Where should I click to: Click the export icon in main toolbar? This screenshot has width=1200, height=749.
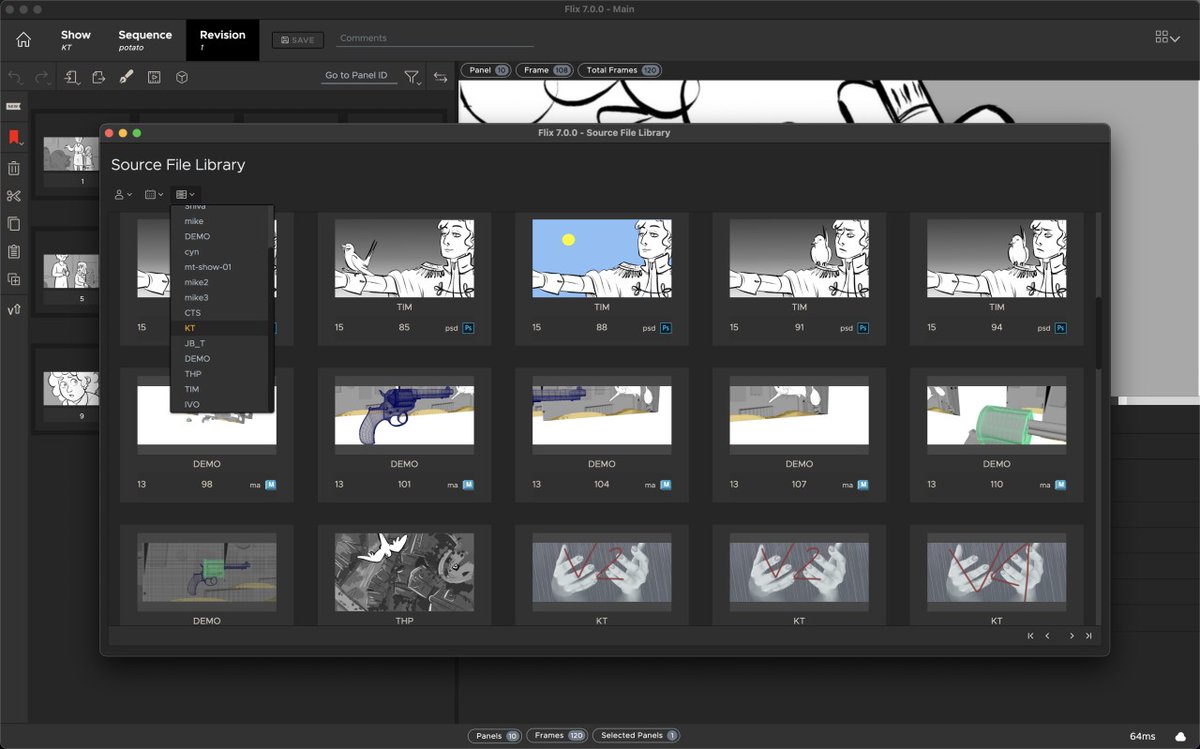click(99, 77)
